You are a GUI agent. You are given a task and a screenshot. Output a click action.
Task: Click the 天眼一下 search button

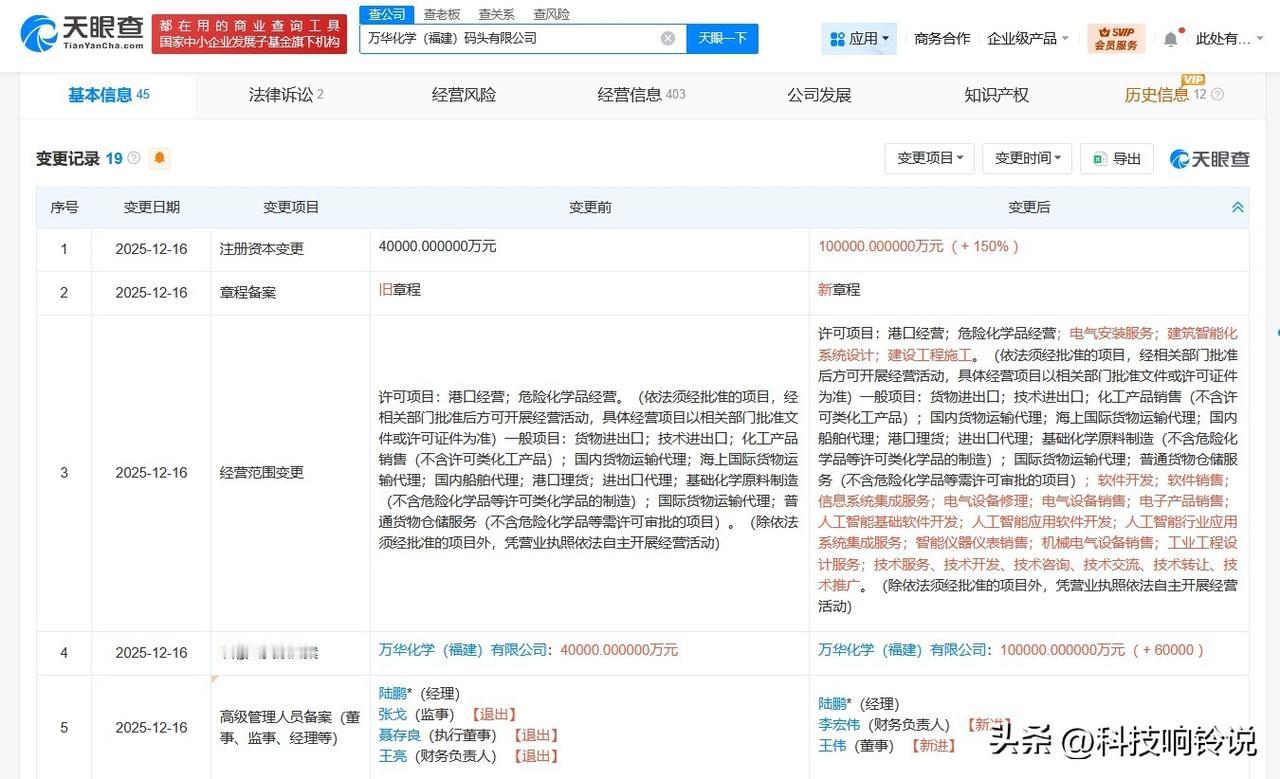point(723,38)
